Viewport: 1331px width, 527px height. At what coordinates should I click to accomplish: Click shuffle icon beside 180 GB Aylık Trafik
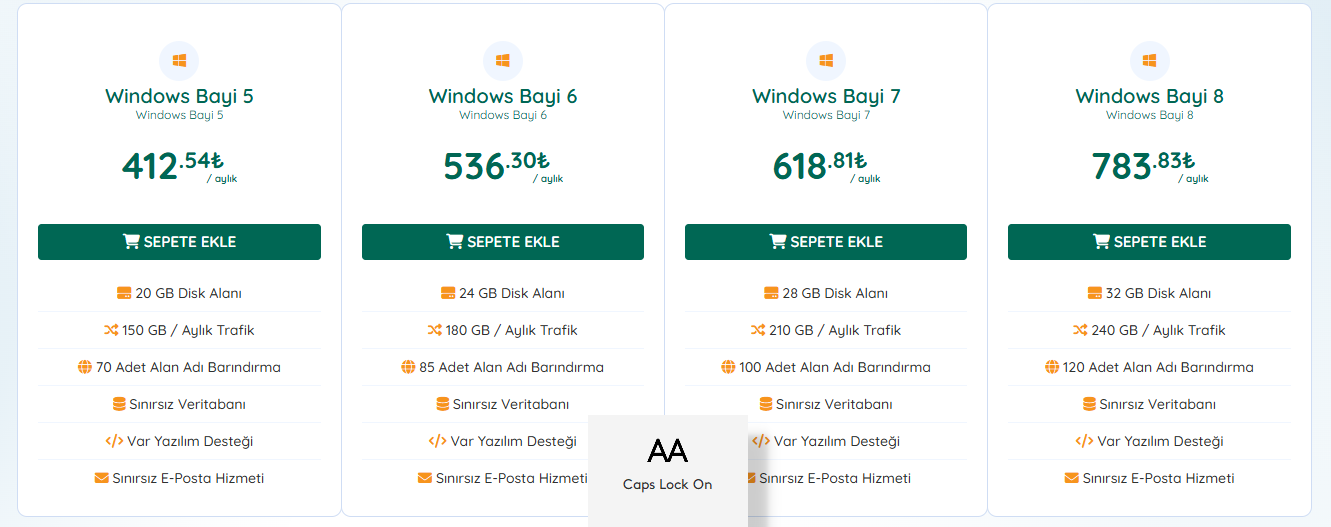coord(434,330)
